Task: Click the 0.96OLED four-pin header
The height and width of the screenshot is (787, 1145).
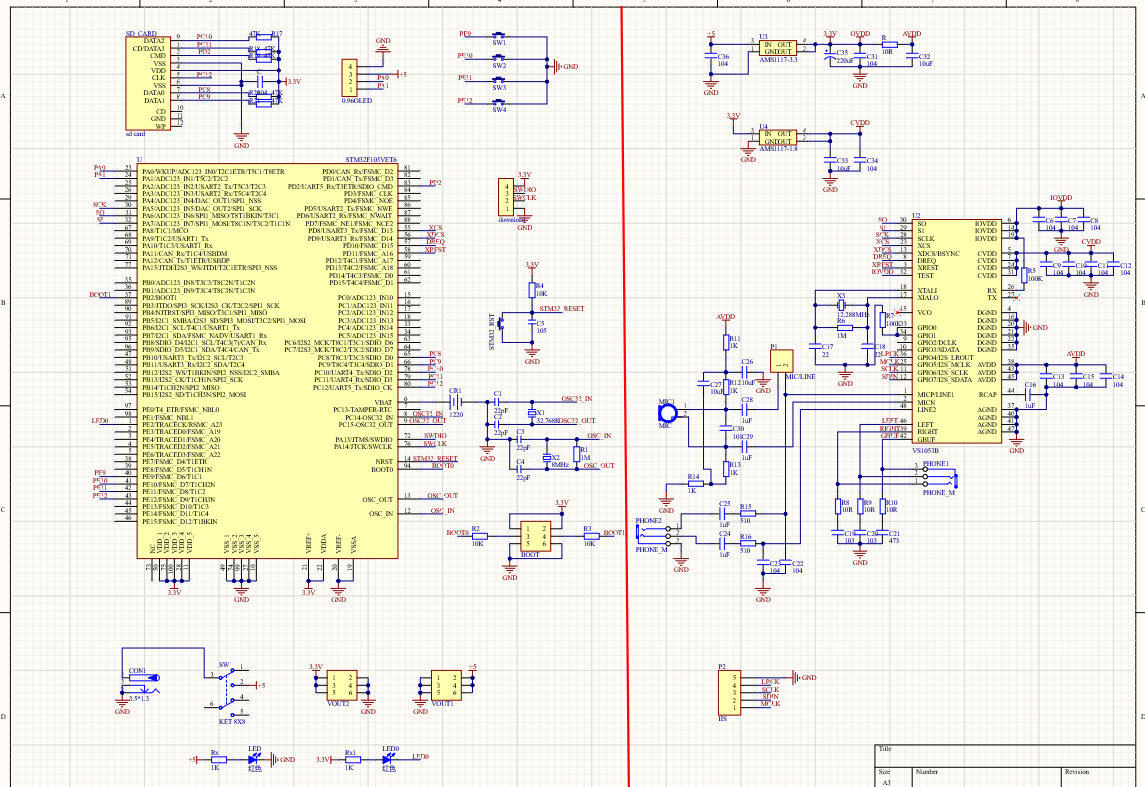Action: pyautogui.click(x=350, y=77)
